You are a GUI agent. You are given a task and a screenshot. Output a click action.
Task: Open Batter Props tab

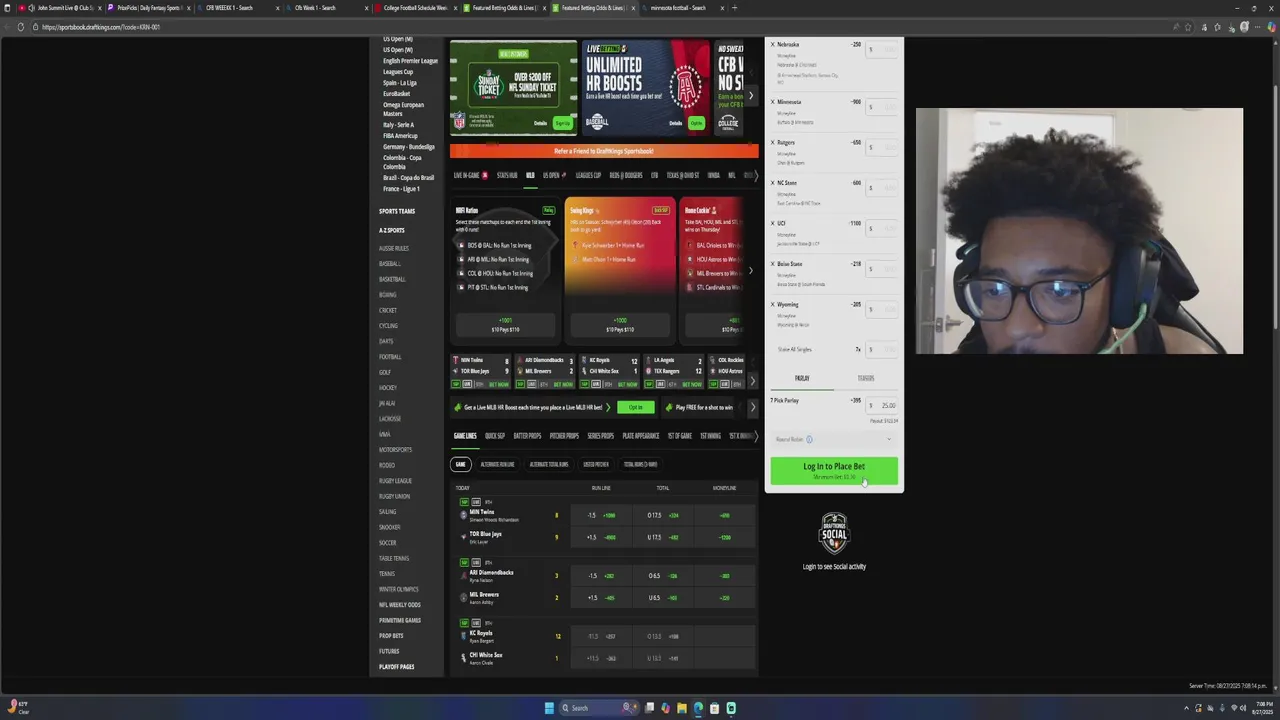pyautogui.click(x=527, y=436)
